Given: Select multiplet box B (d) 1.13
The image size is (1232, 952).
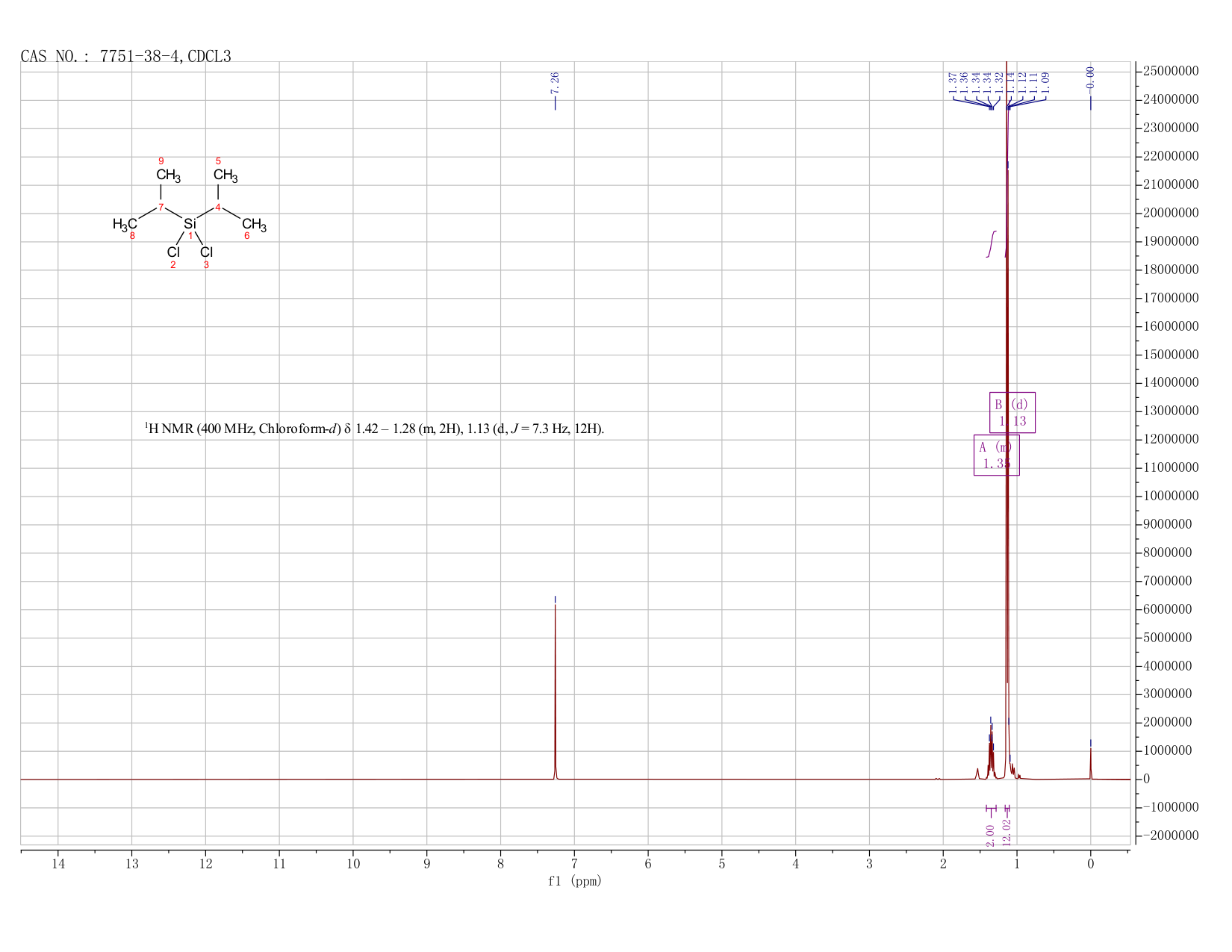Looking at the screenshot, I should tap(1012, 412).
